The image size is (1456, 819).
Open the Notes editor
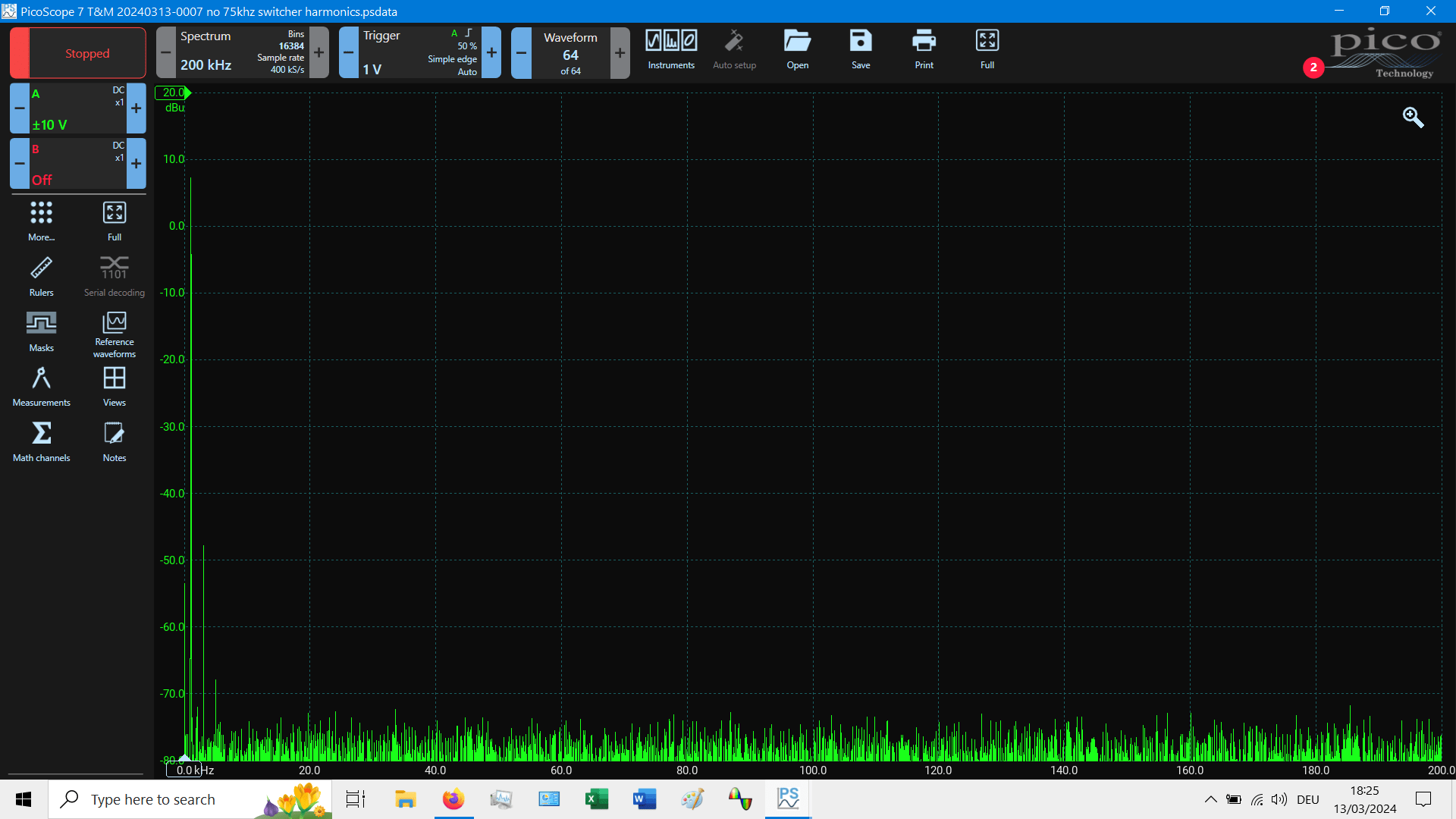[x=115, y=441]
